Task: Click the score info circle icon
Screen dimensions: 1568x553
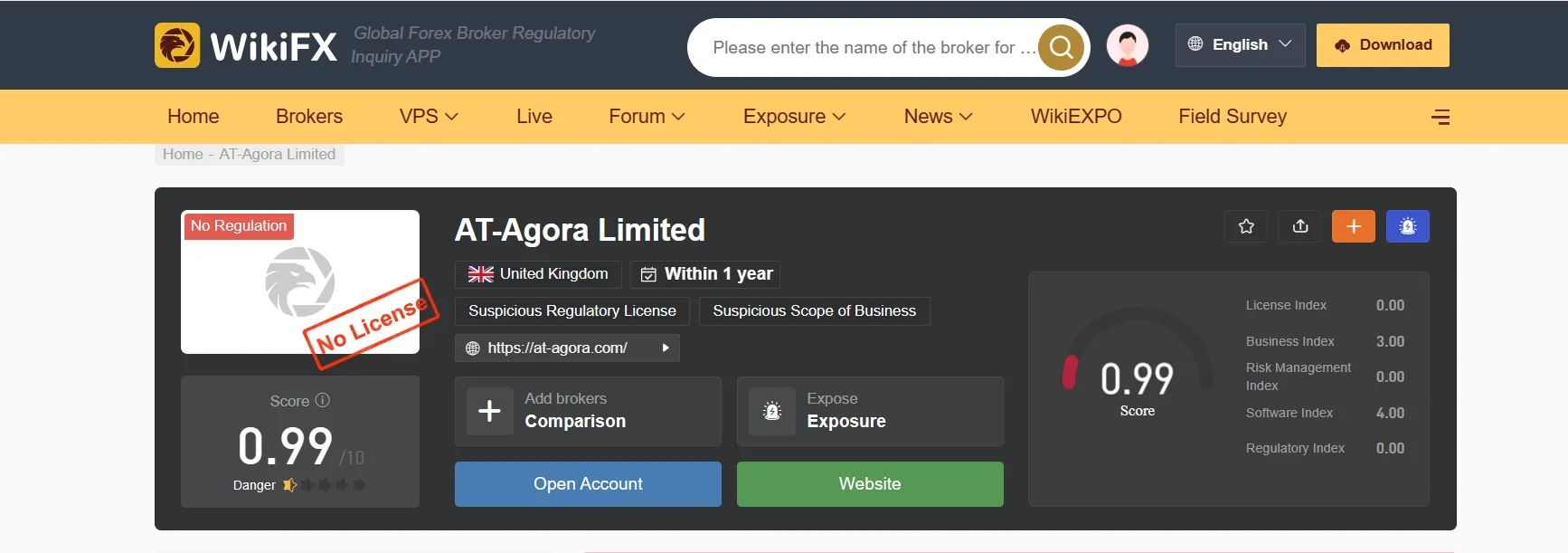Action: tap(323, 400)
